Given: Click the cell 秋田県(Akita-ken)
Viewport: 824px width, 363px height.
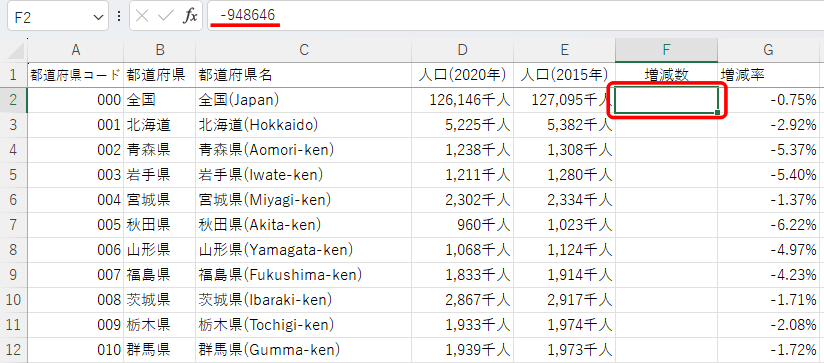Looking at the screenshot, I should (x=304, y=225).
